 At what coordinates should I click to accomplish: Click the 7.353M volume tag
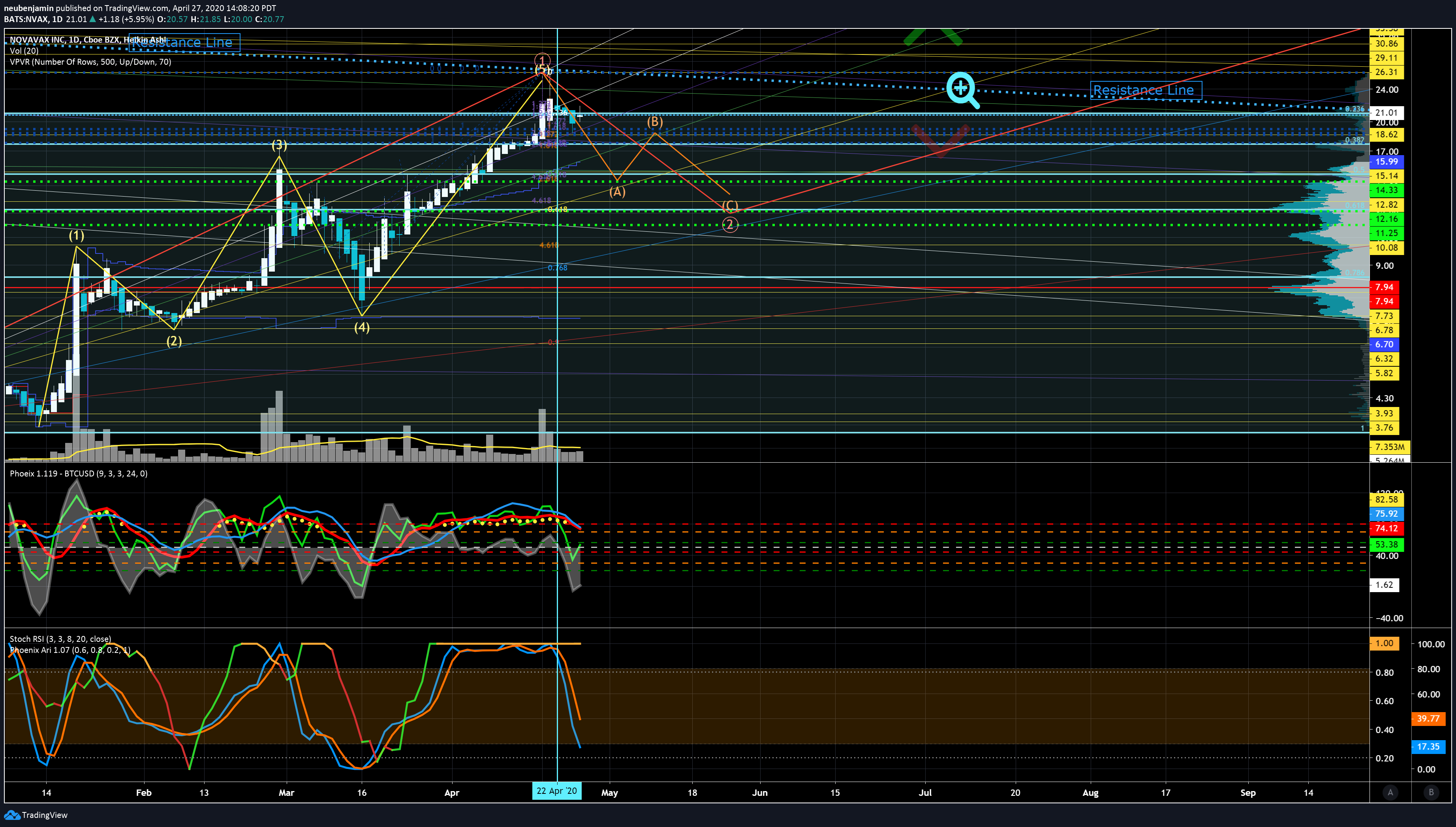pyautogui.click(x=1390, y=448)
